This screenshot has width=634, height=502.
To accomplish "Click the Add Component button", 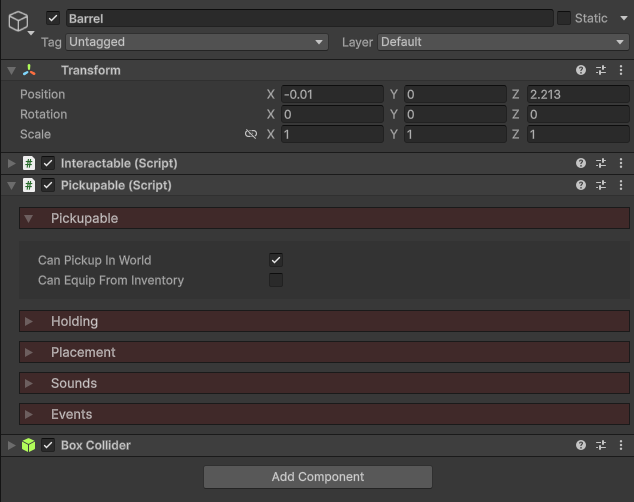I will [317, 477].
